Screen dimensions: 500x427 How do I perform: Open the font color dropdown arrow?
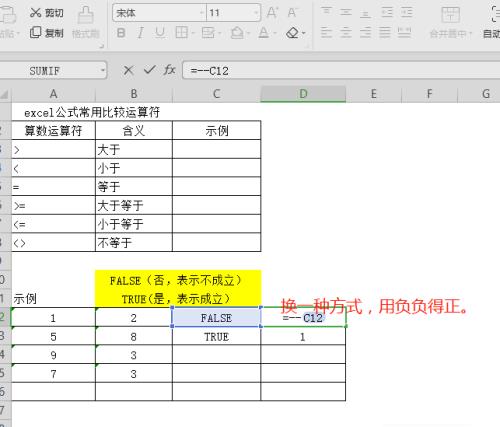click(275, 33)
